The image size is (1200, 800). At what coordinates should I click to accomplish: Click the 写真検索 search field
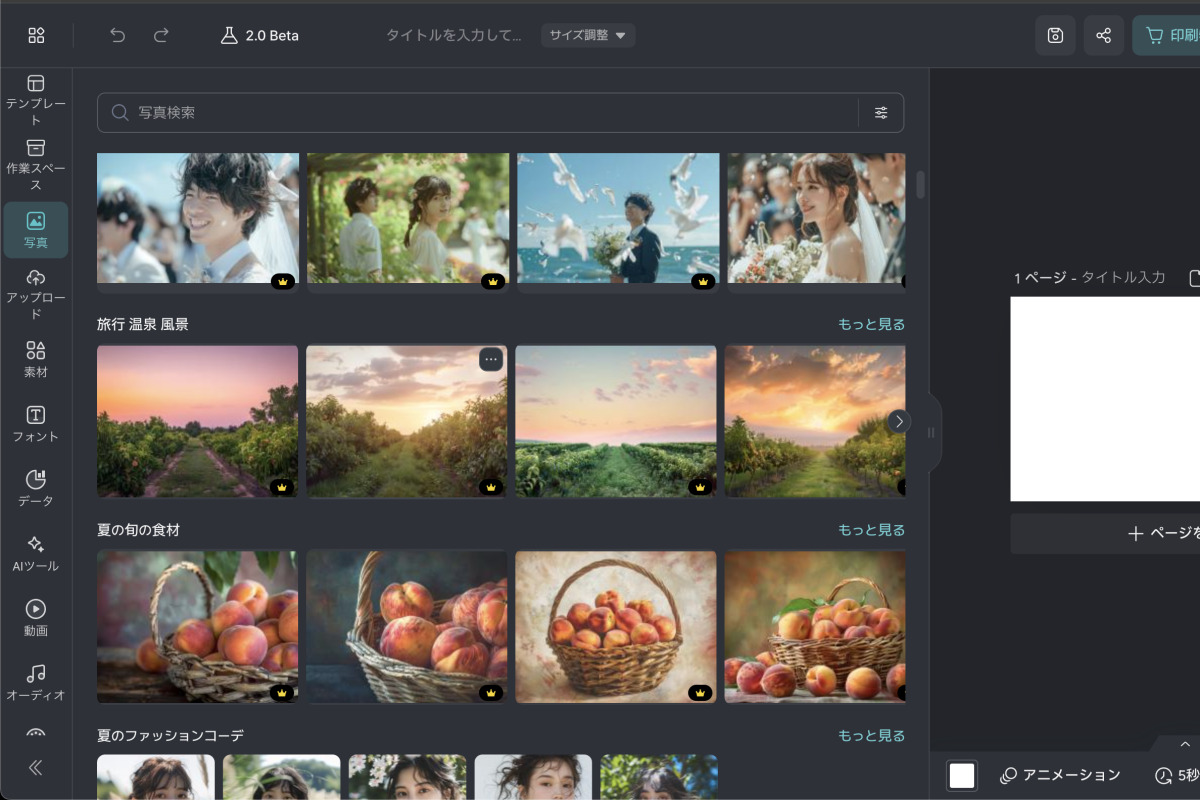tap(480, 113)
